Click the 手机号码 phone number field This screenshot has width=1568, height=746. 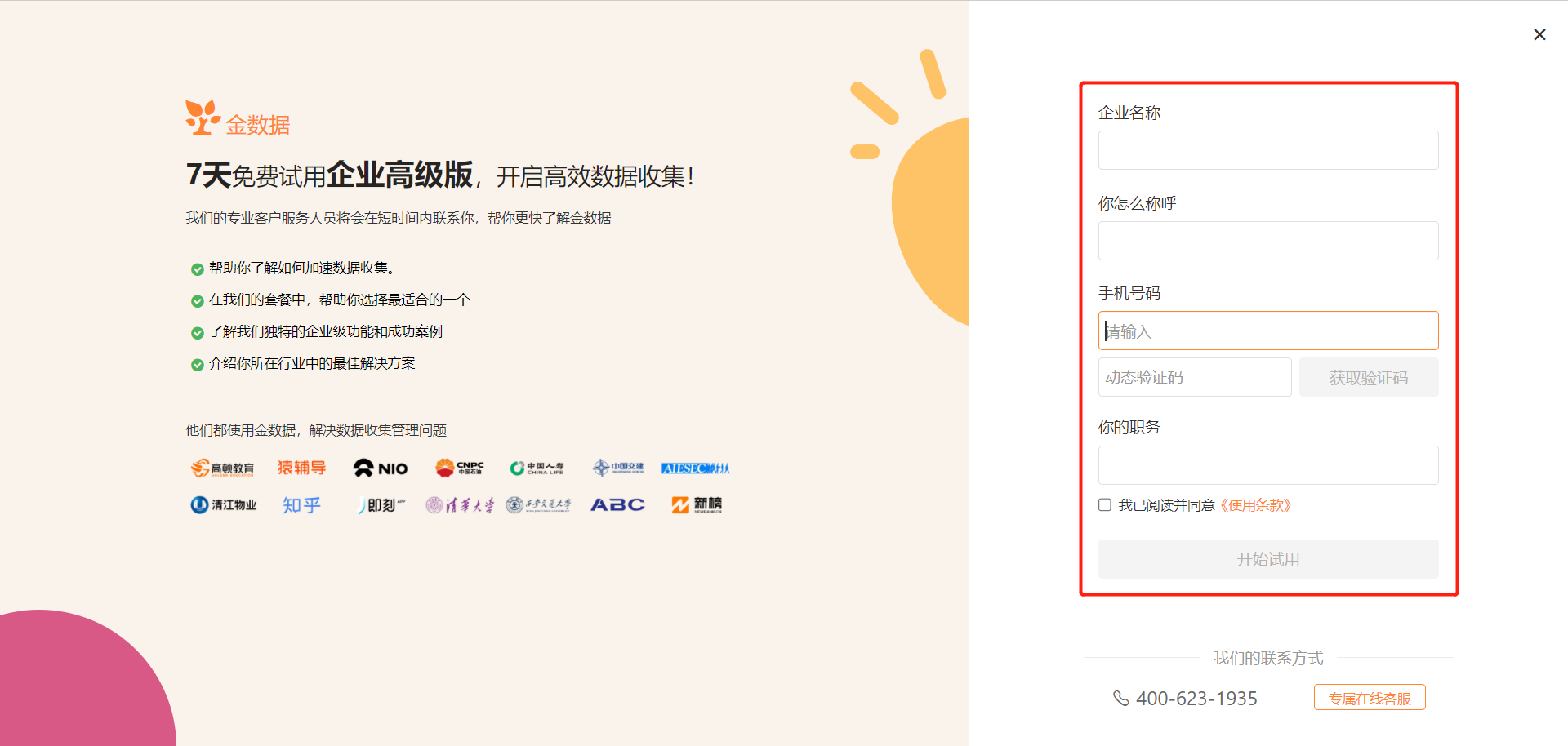(1268, 331)
